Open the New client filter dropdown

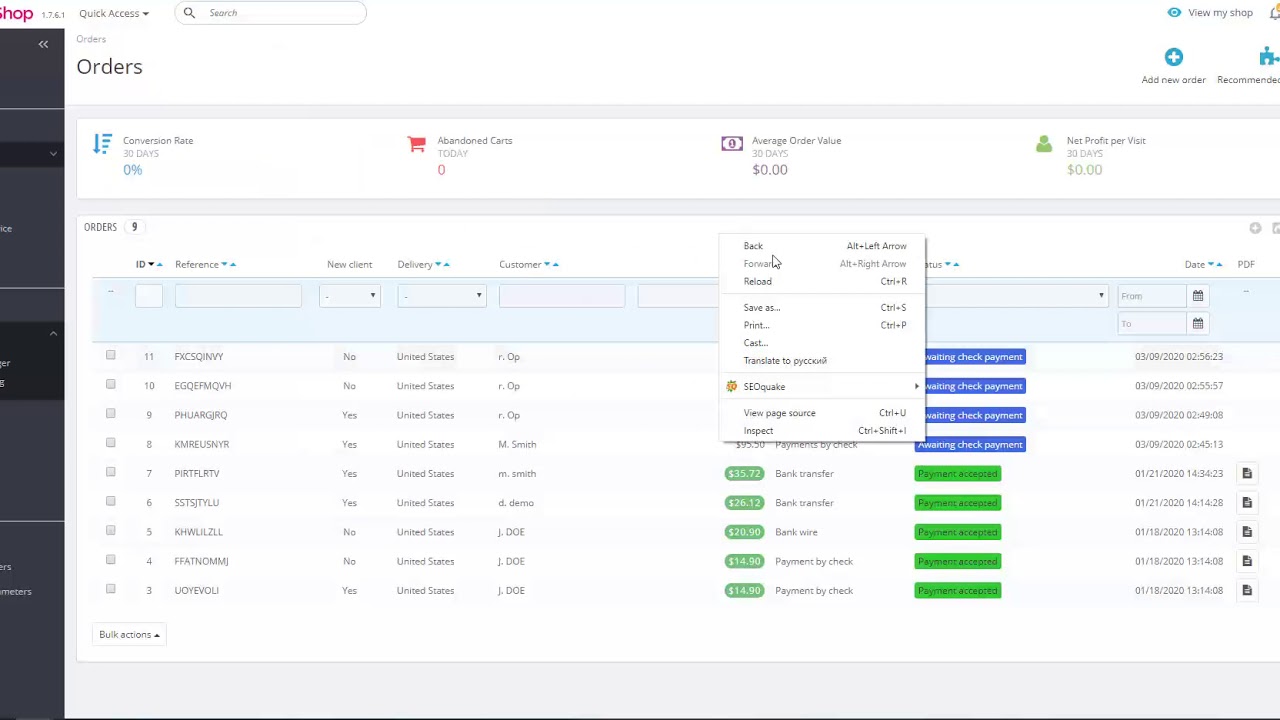349,296
